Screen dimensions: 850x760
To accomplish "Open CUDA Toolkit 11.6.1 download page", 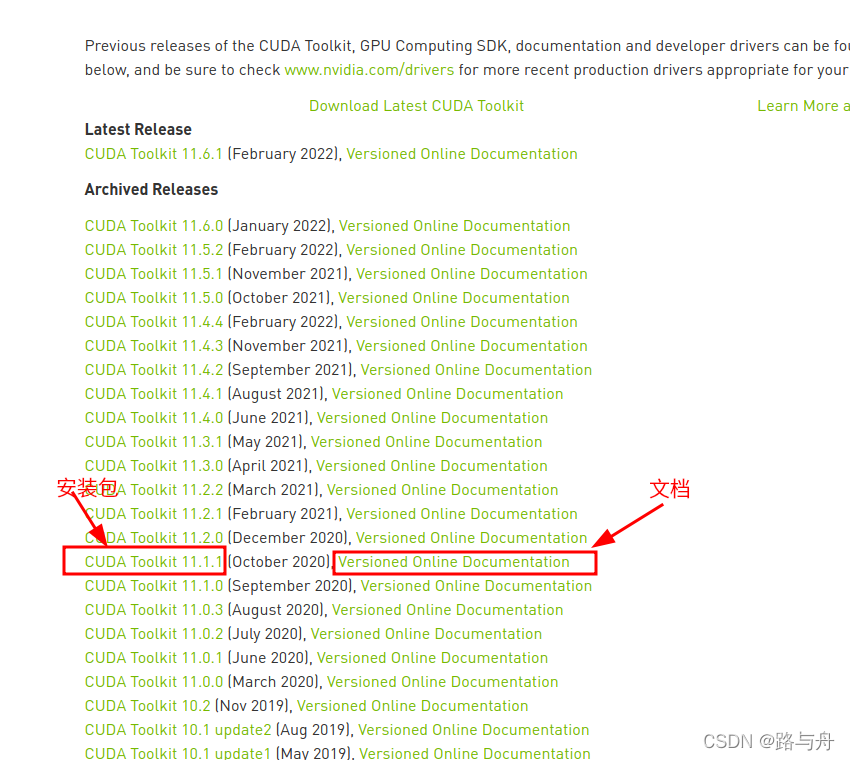I will point(154,154).
